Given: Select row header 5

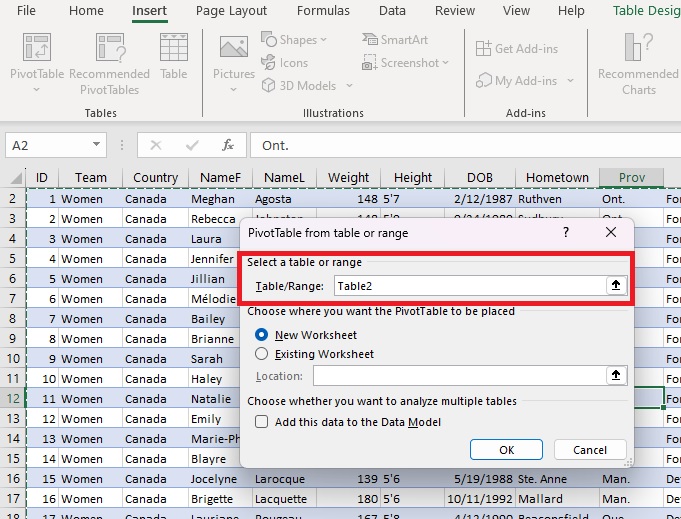Looking at the screenshot, I should [x=13, y=258].
